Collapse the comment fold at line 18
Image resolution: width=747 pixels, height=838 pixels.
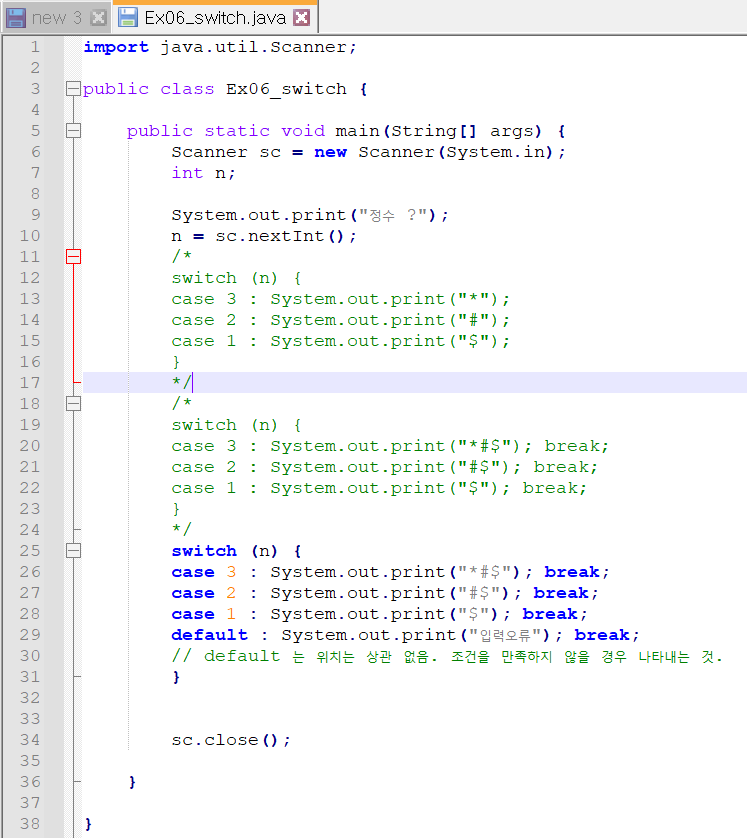point(73,404)
